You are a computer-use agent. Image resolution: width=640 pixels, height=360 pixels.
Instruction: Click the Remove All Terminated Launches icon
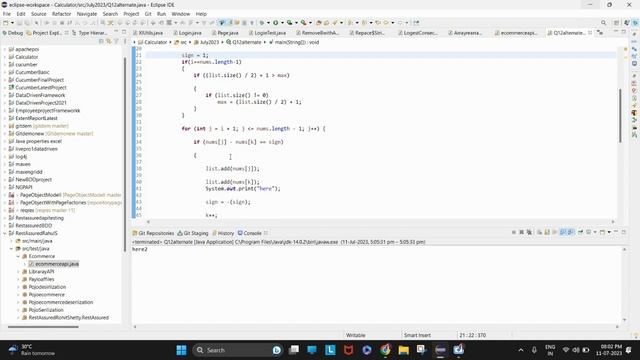(529, 232)
